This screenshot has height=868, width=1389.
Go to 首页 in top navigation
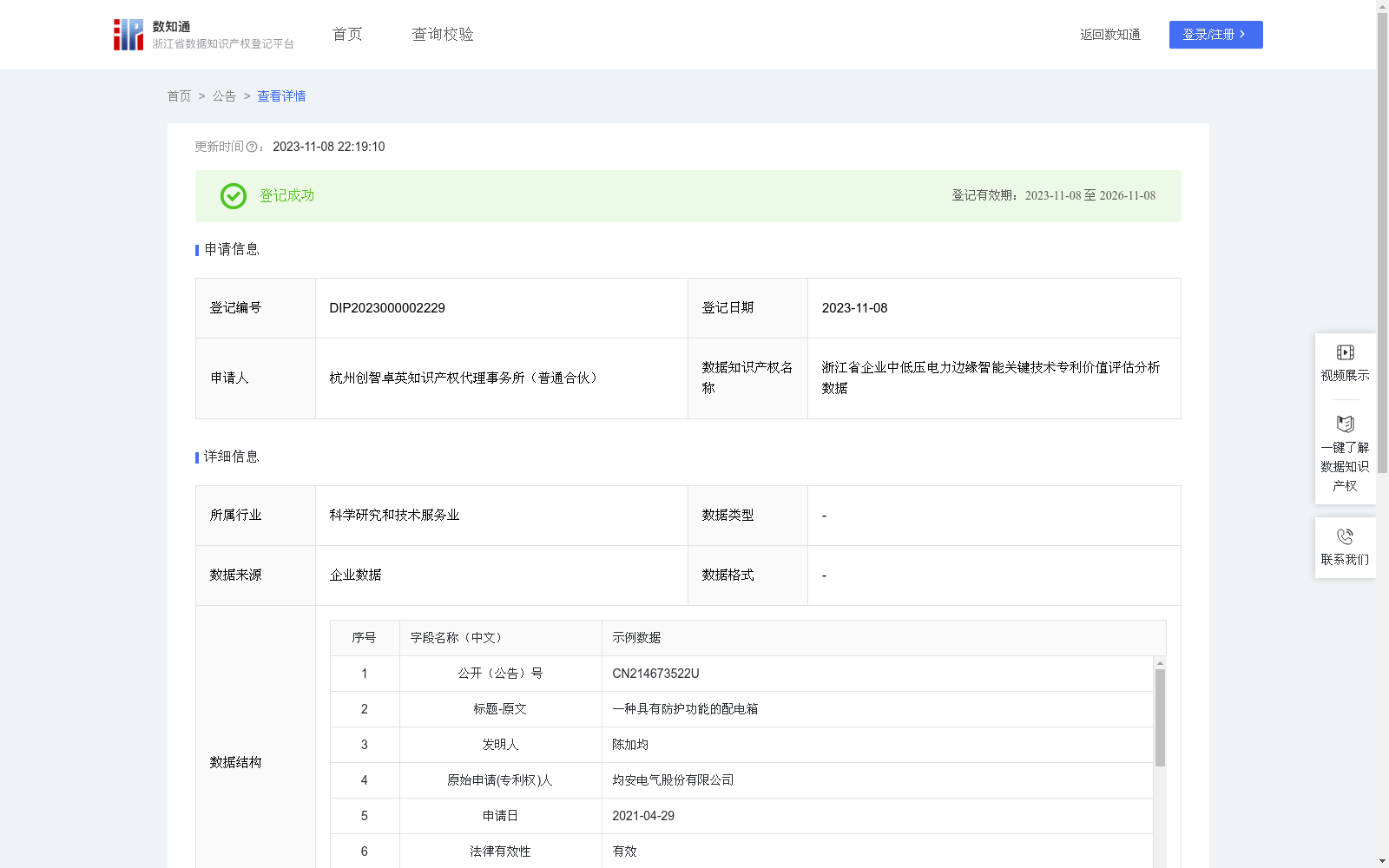point(347,35)
